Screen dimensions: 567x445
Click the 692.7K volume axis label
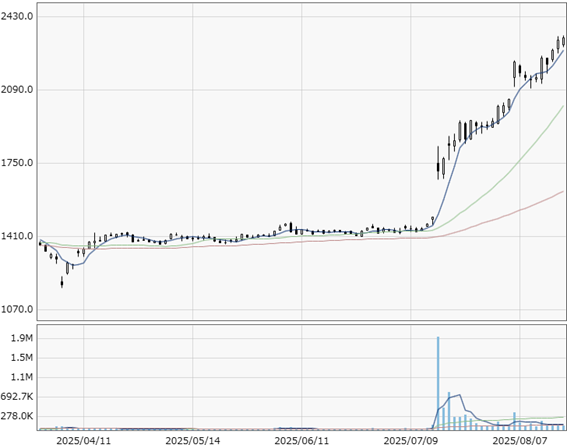point(17,397)
